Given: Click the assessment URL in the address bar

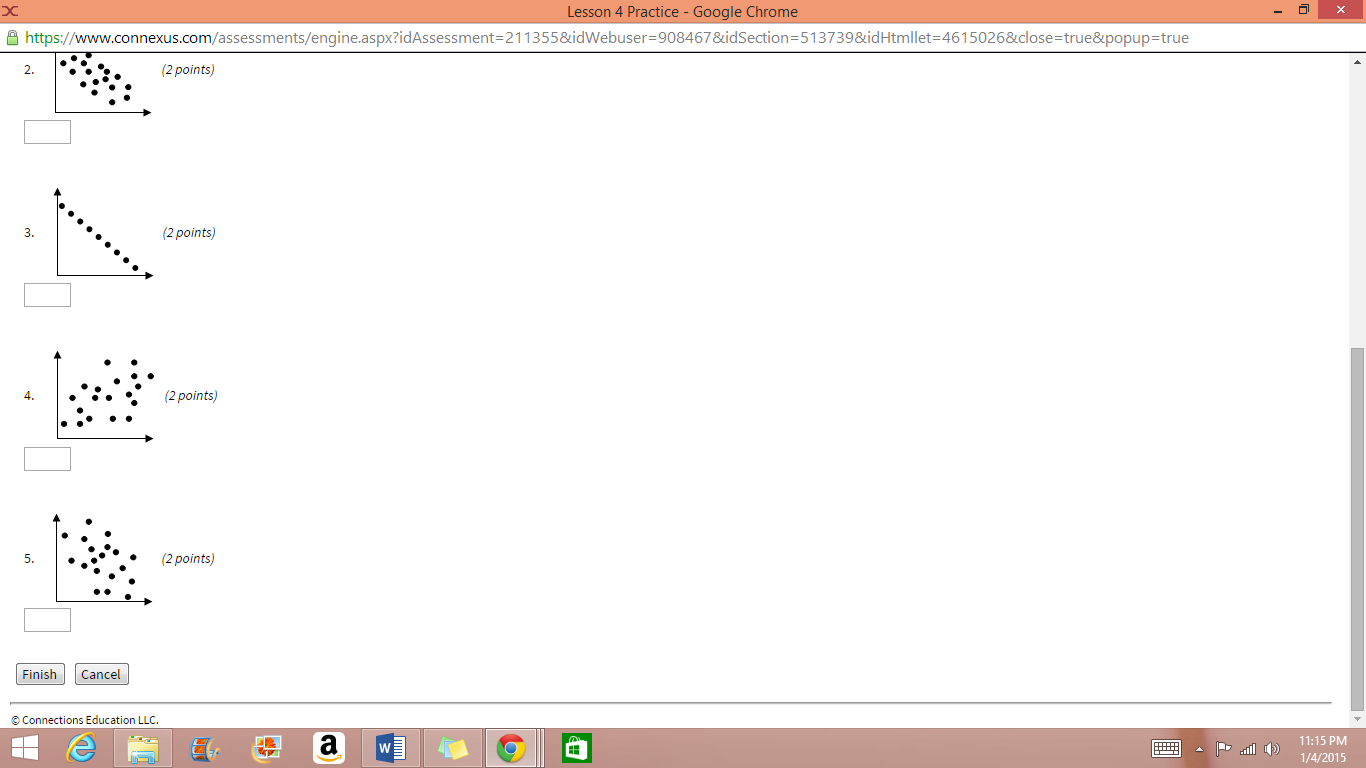Looking at the screenshot, I should tap(600, 37).
